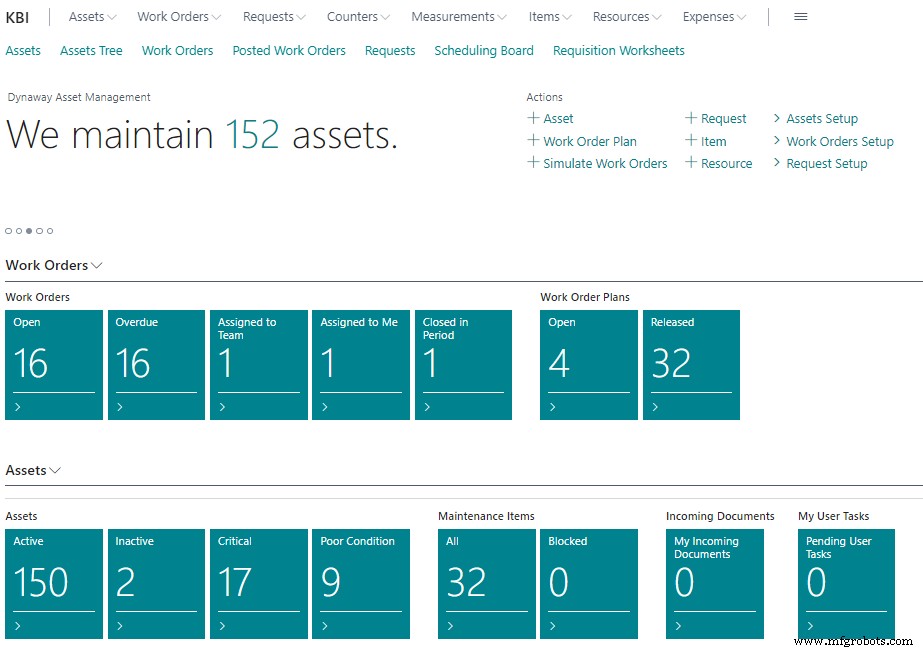The width and height of the screenshot is (923, 651).
Task: Click the plus icon beside Request
Action: (692, 118)
